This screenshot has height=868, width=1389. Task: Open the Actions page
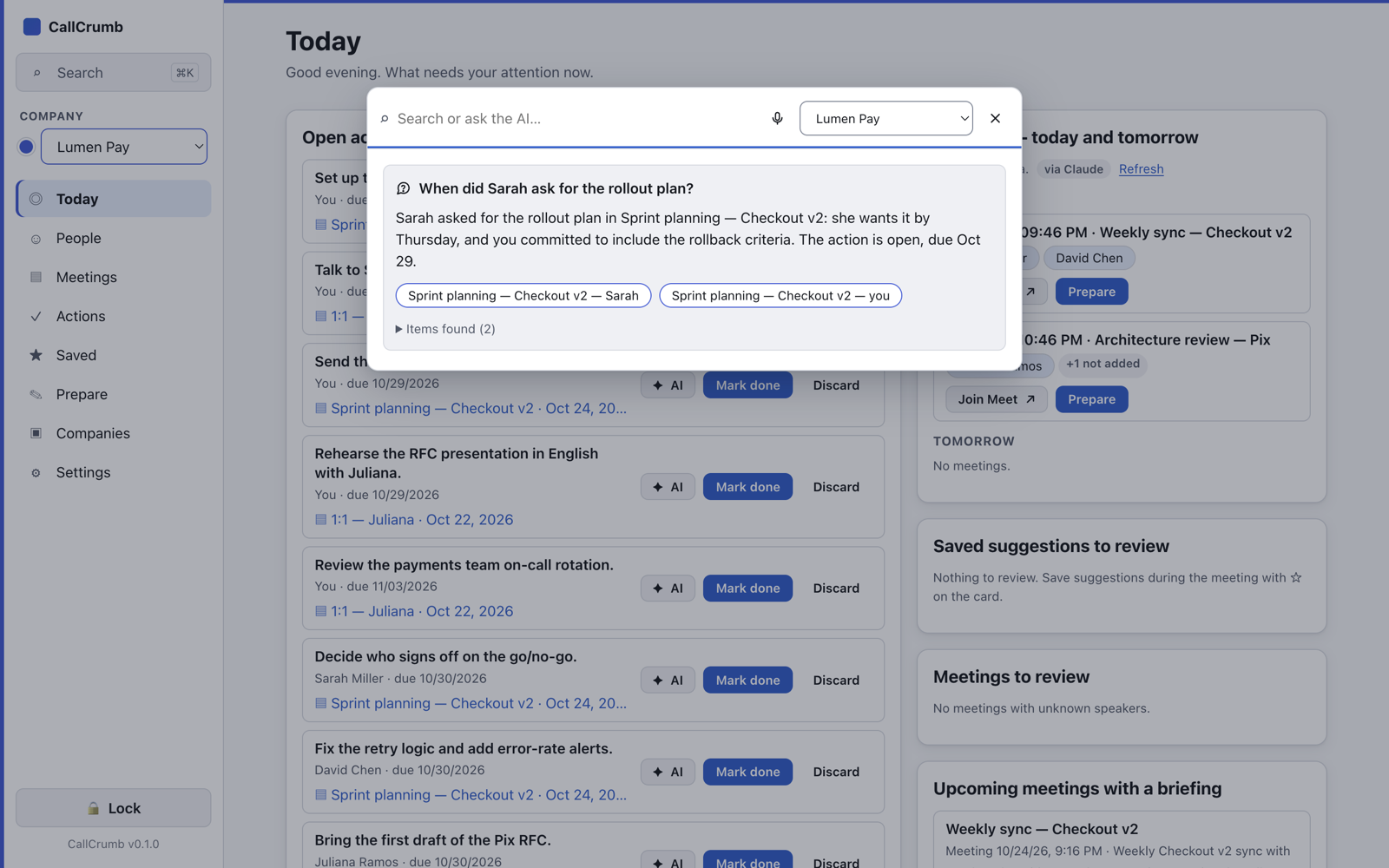114,316
